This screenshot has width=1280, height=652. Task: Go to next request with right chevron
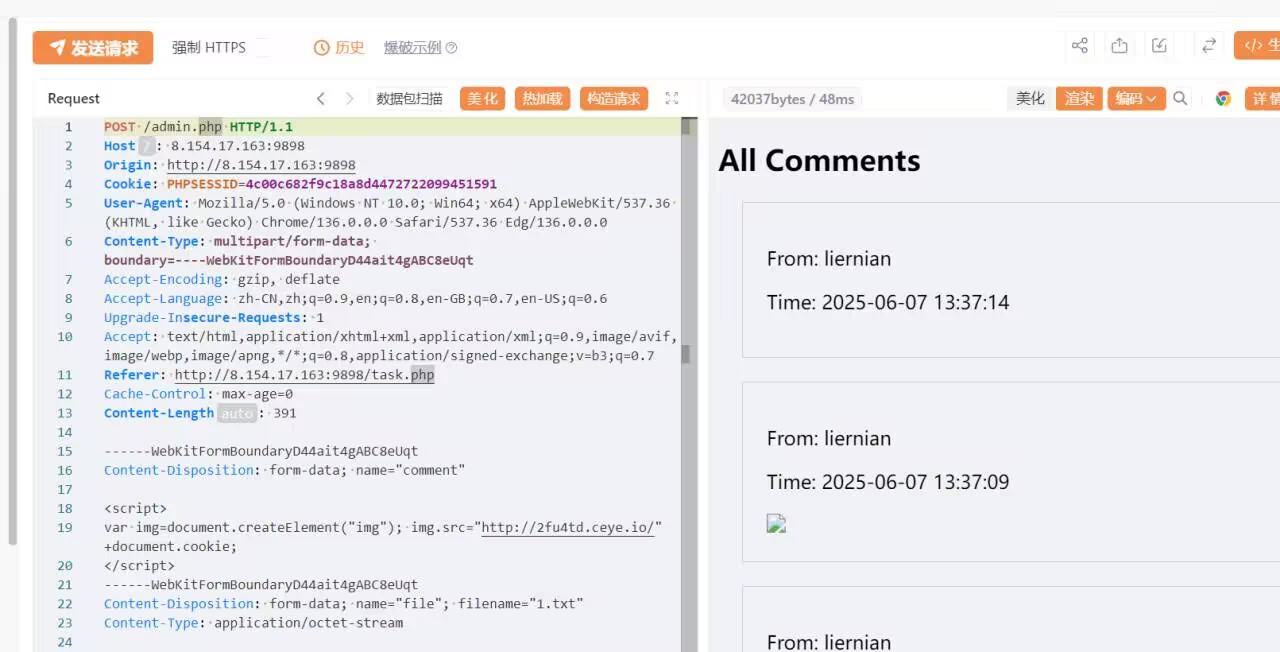350,98
